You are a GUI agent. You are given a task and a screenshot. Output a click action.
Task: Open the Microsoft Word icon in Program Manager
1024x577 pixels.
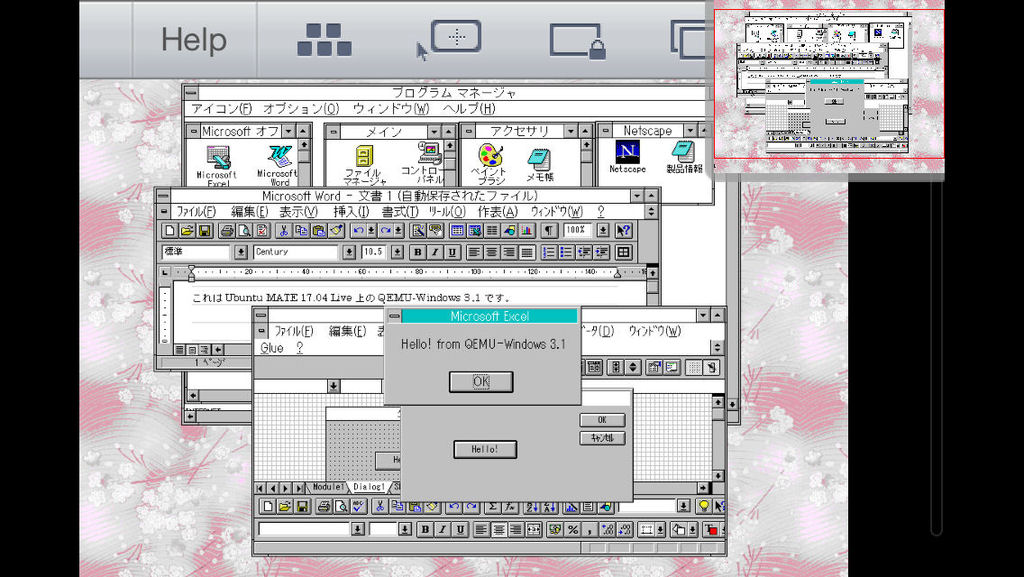(278, 165)
